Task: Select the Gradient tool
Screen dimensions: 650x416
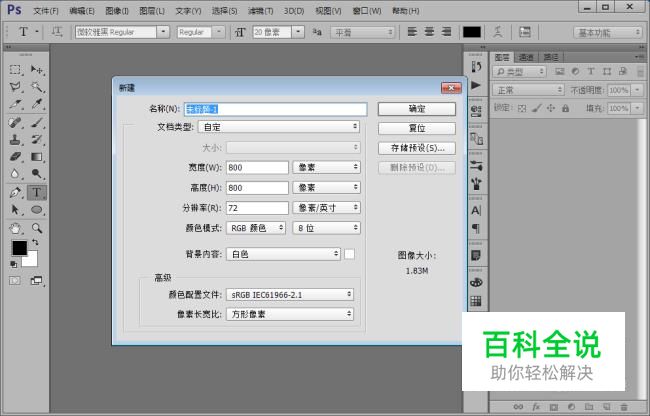Action: pos(37,157)
